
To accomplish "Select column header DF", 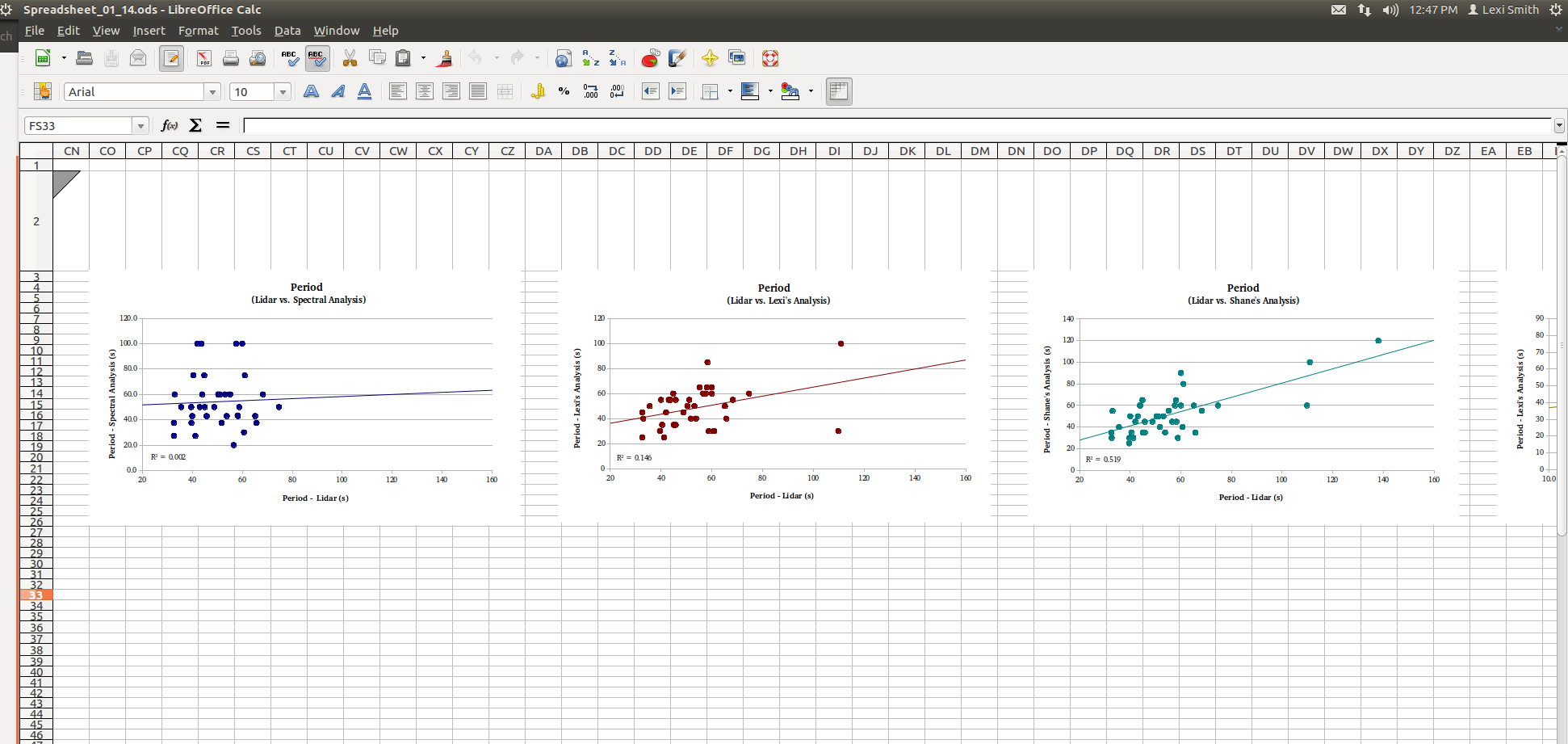I will 725,151.
